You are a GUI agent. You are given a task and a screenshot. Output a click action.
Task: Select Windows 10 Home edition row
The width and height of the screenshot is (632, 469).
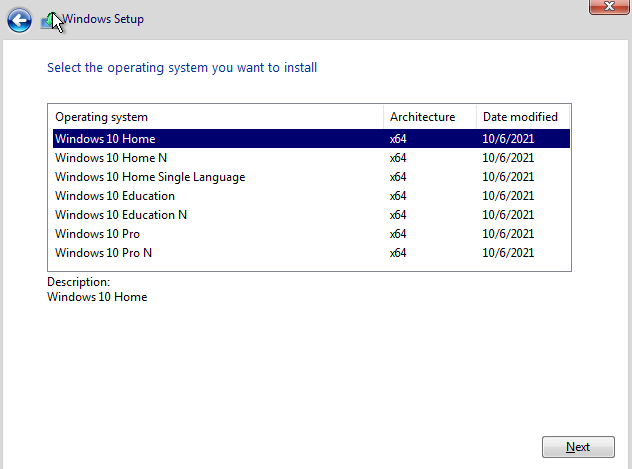[311, 139]
